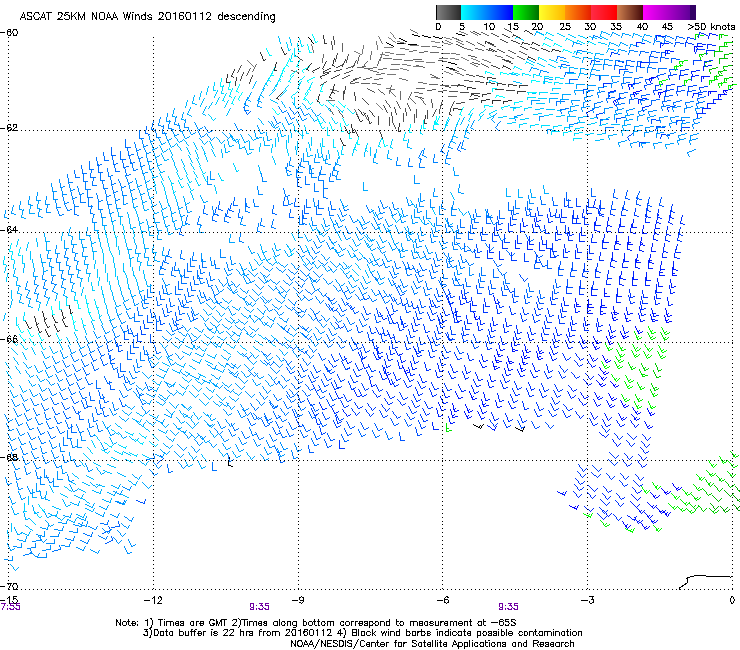This screenshot has width=740, height=650.
Task: Click the '-60' latitude axis label
Action: pos(9,33)
